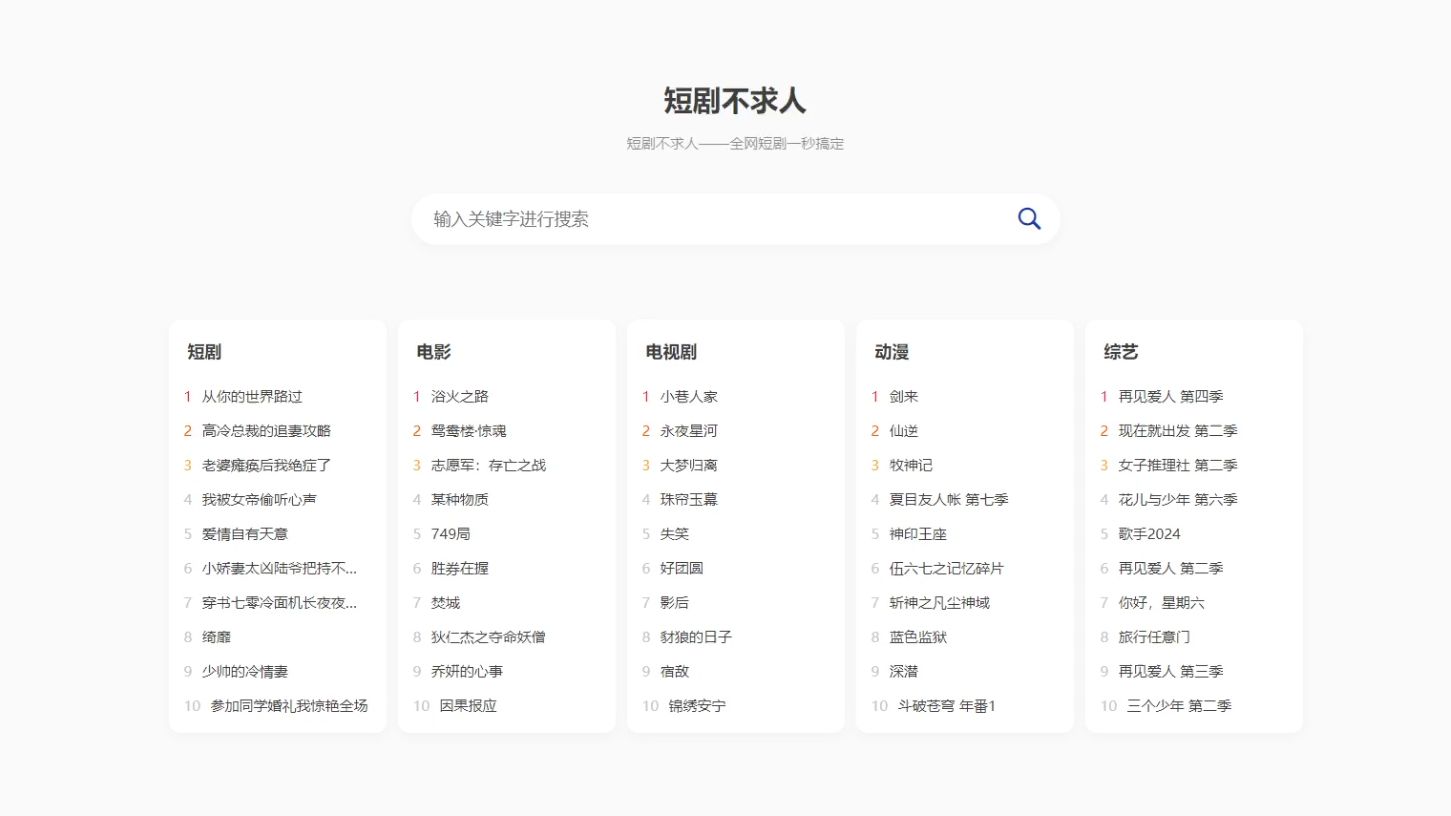This screenshot has height=816, width=1451.
Task: Select movie 鸳鸯楼·惊魂
Action: [x=468, y=431]
